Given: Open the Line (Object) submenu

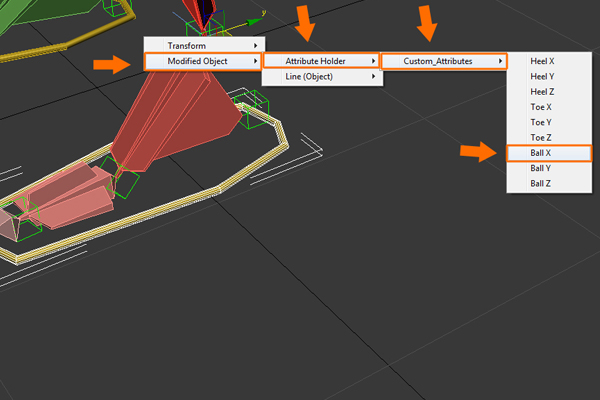Looking at the screenshot, I should 322,77.
